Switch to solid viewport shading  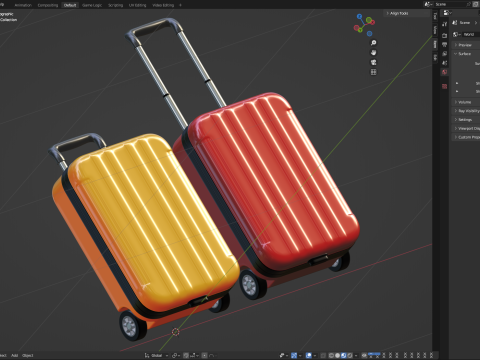click(x=337, y=356)
